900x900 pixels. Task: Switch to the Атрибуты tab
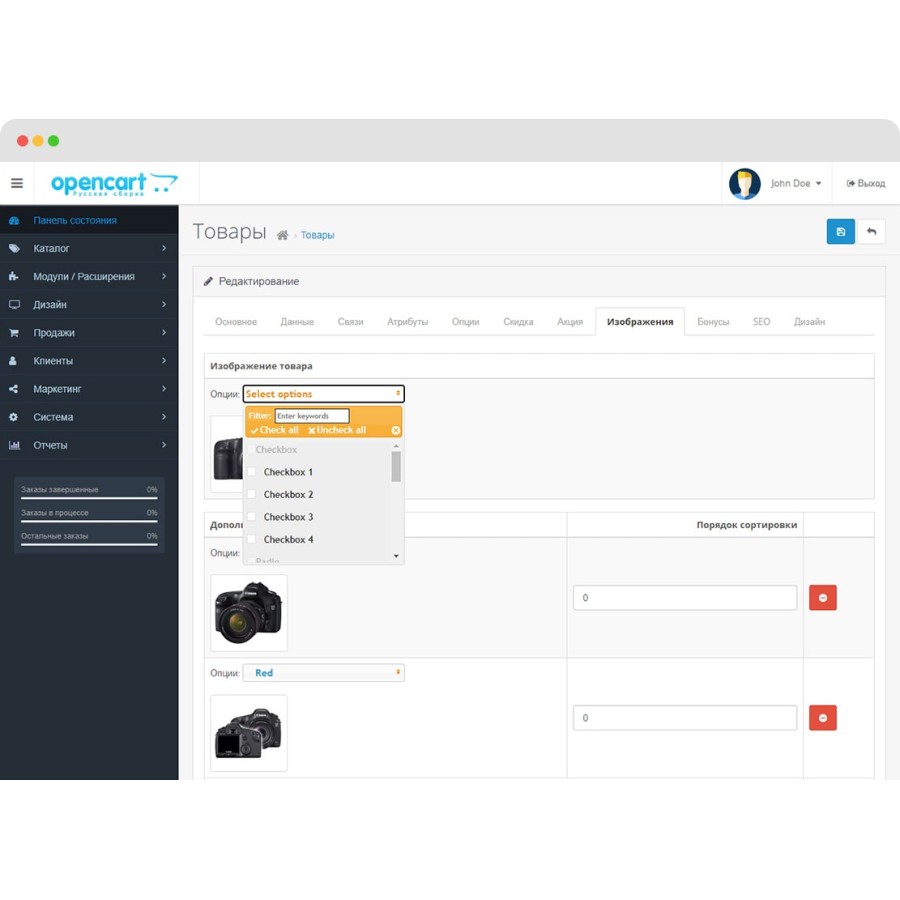(407, 322)
